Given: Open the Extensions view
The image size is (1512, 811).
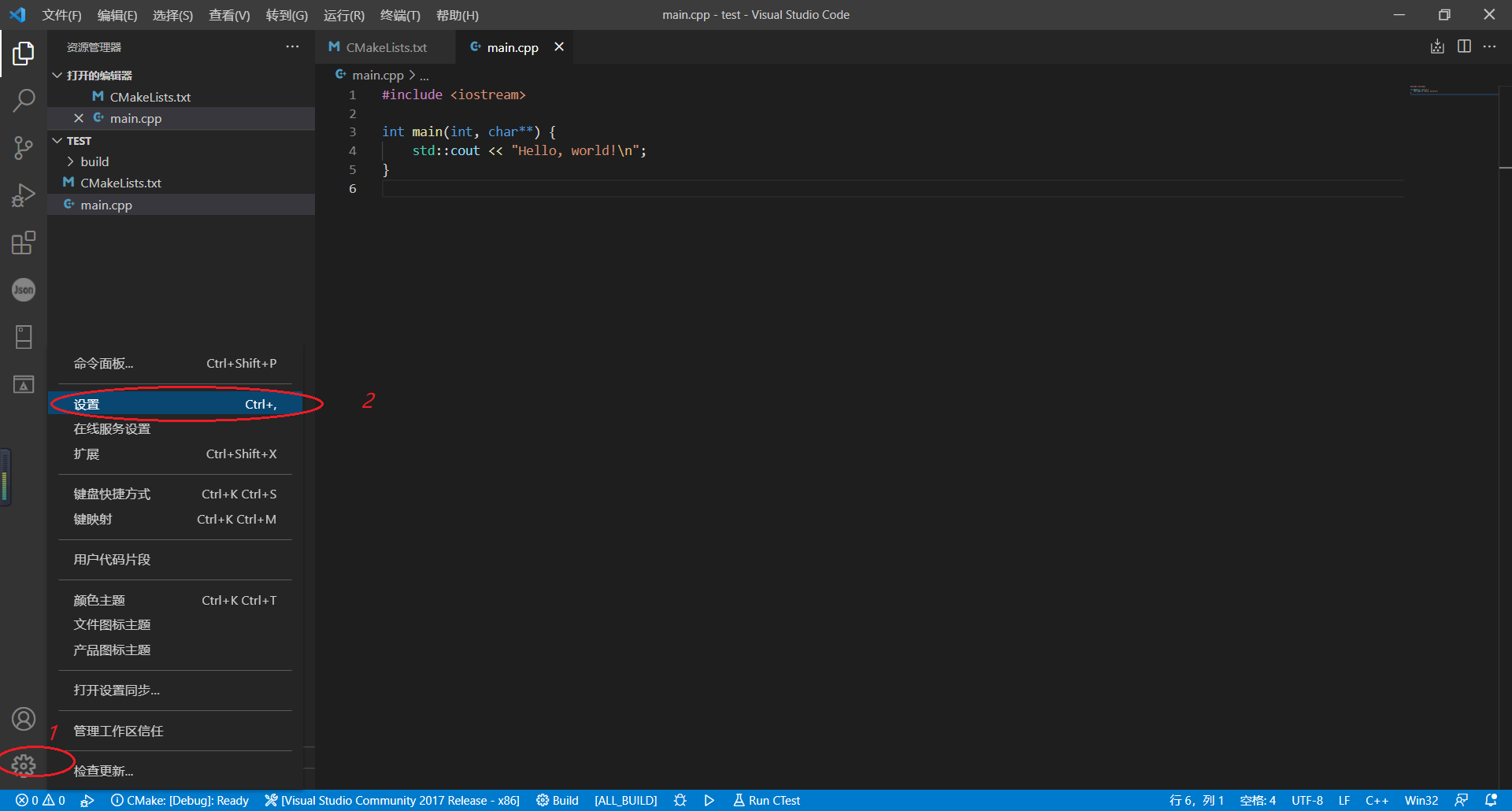Looking at the screenshot, I should tap(24, 243).
